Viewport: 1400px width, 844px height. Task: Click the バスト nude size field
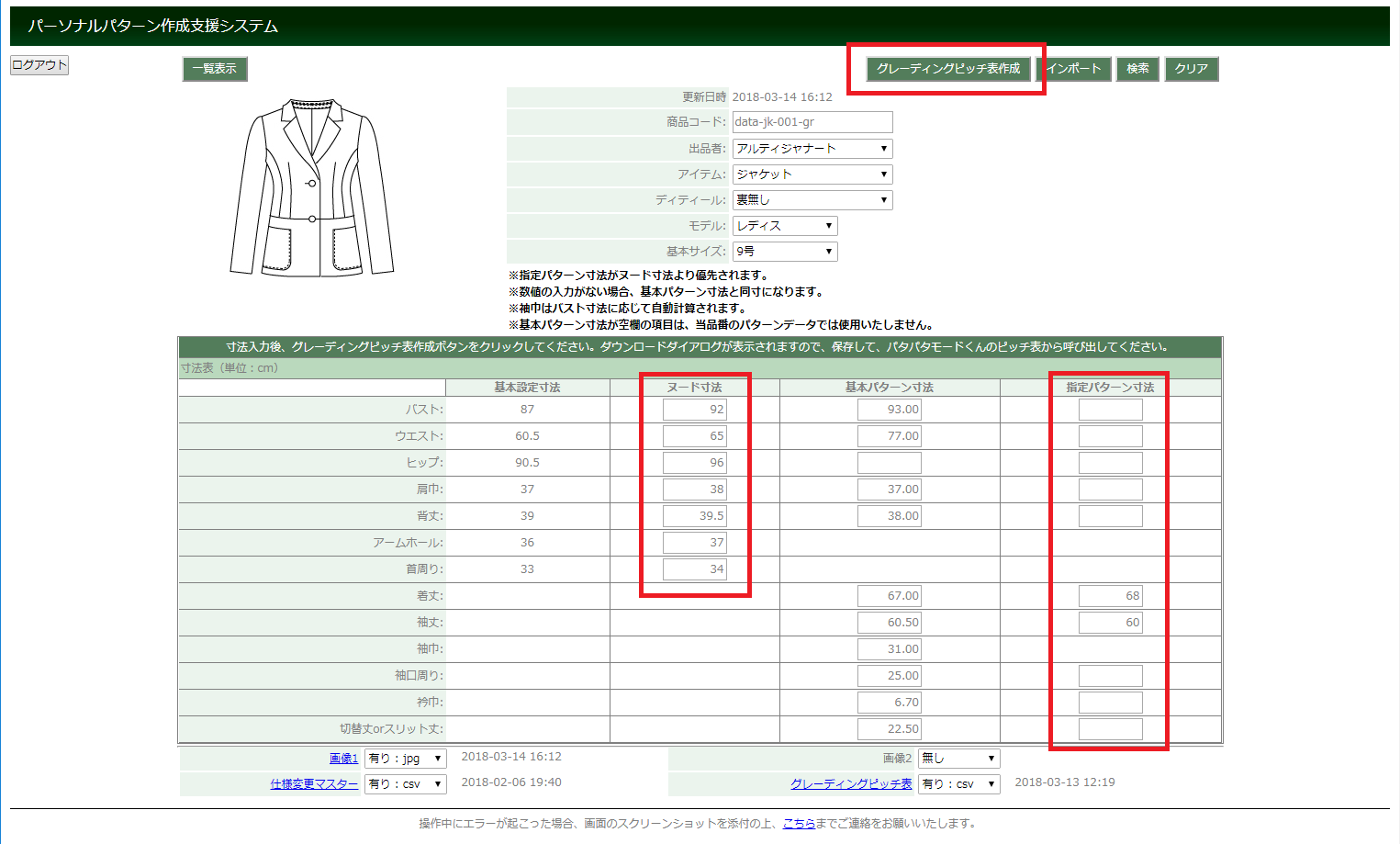pos(695,410)
